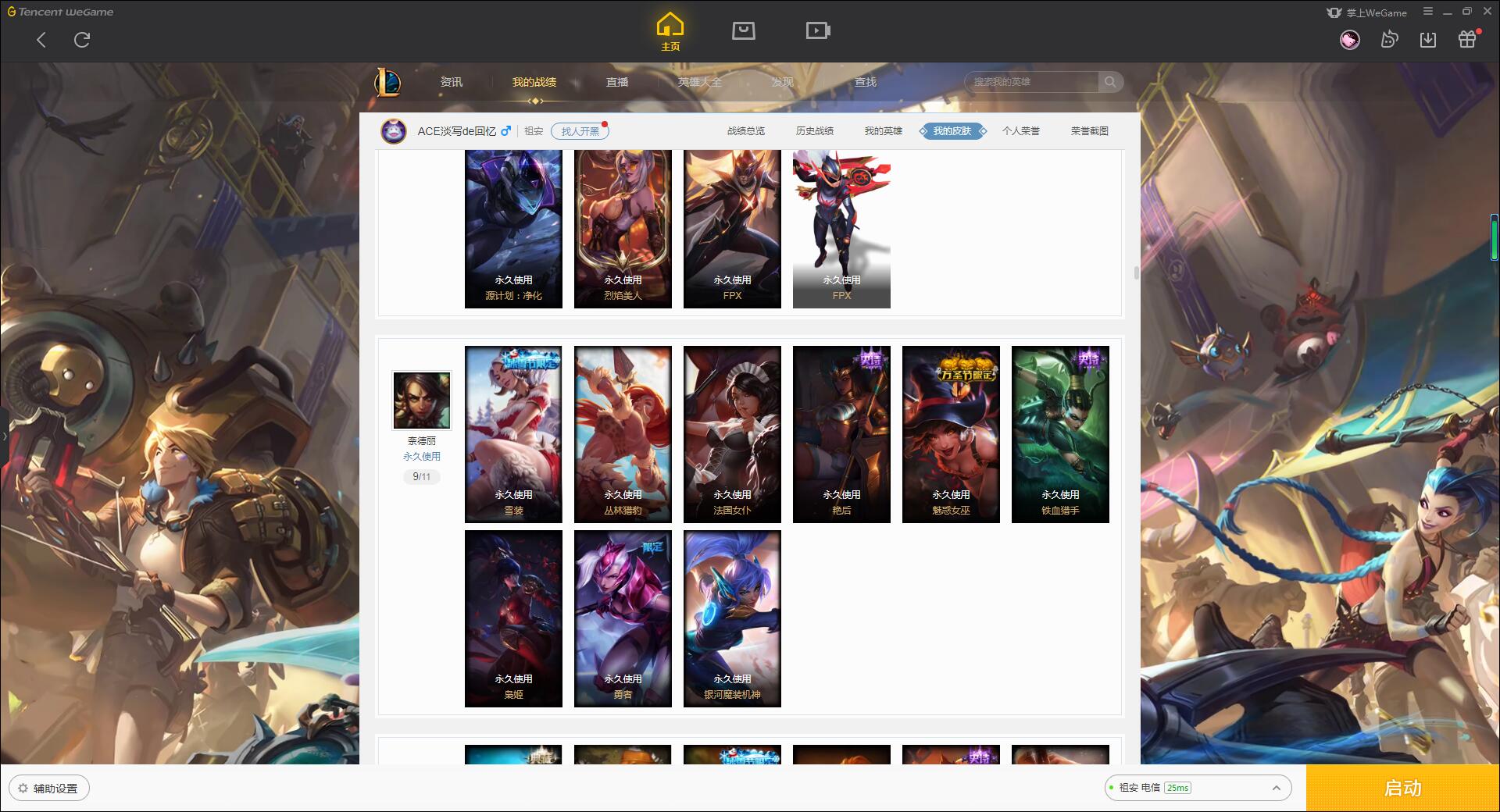Switch to the 个人荣誉 sub-tab
The height and width of the screenshot is (812, 1500).
(x=1021, y=131)
